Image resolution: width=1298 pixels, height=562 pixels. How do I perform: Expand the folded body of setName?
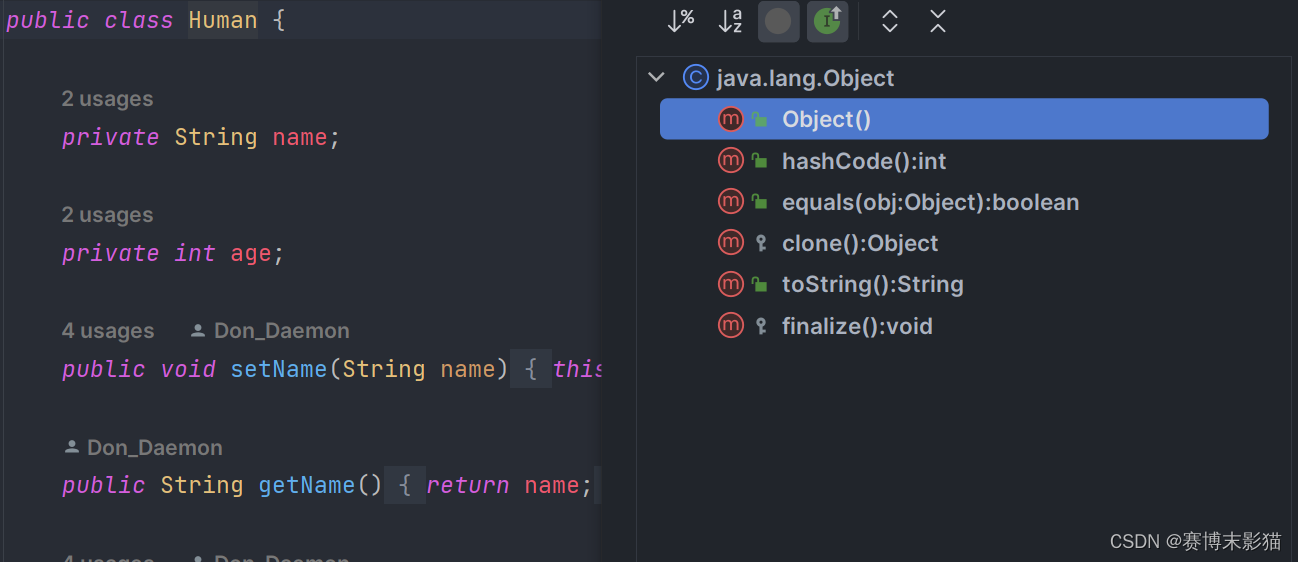coord(531,369)
